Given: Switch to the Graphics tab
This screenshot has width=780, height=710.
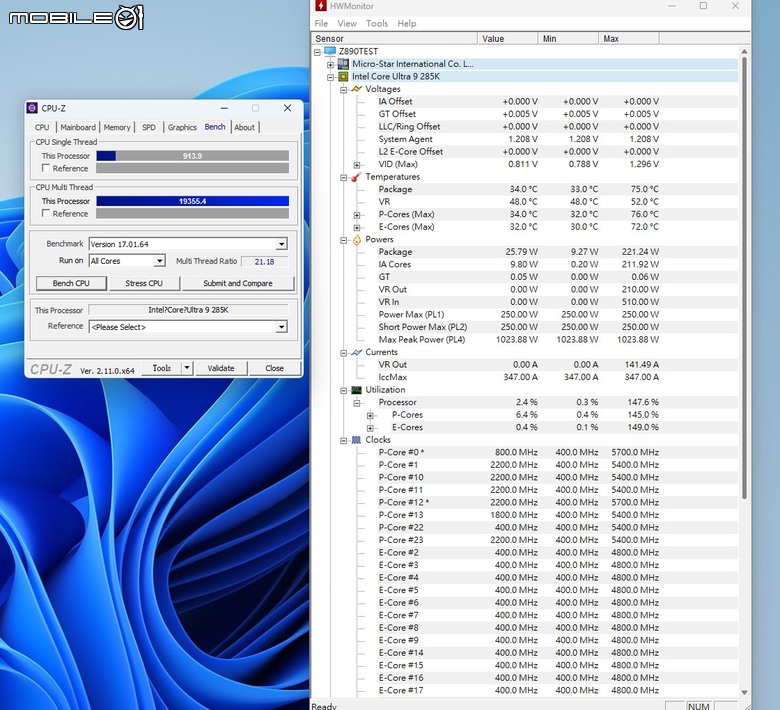Looking at the screenshot, I should click(x=182, y=127).
